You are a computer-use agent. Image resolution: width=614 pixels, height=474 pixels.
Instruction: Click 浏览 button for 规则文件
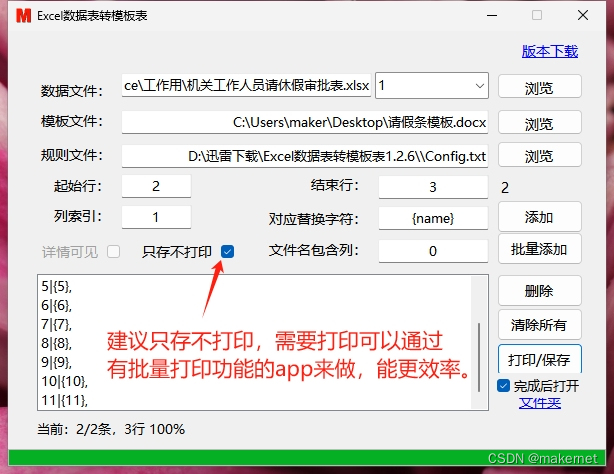coord(540,155)
